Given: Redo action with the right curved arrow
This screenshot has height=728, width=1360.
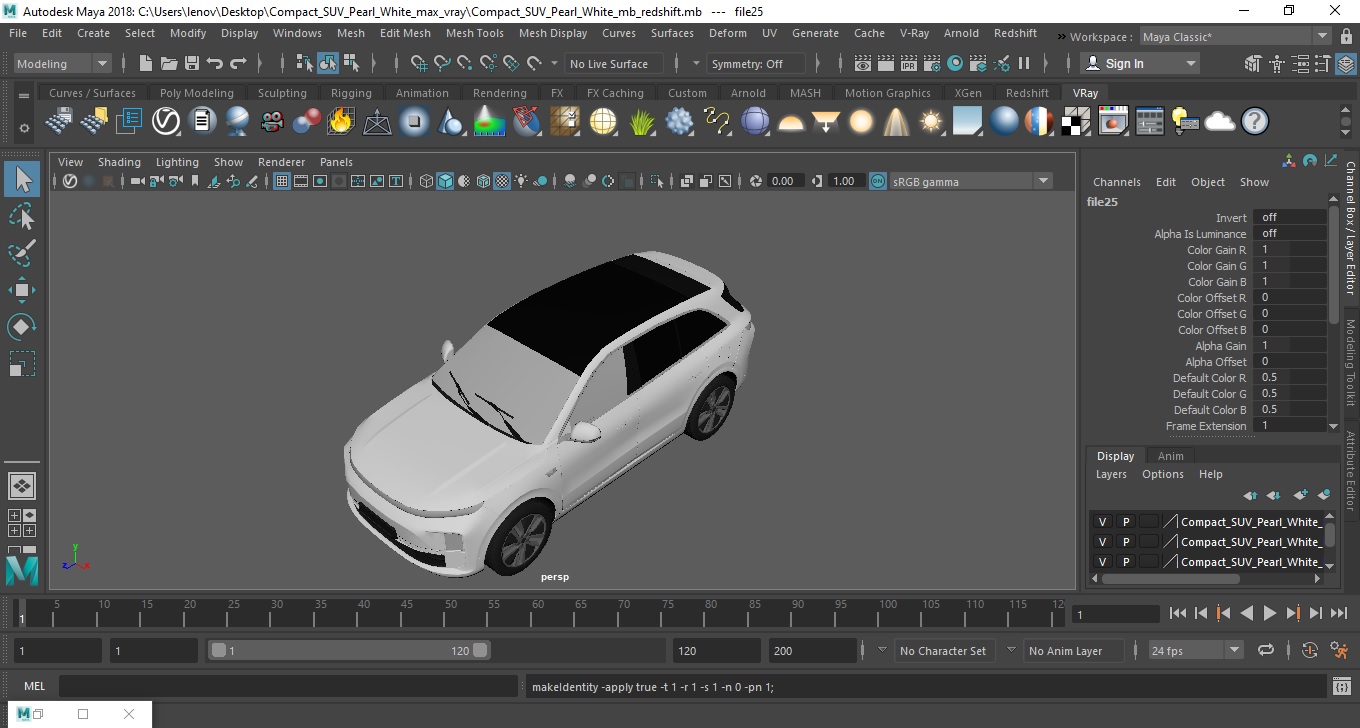Looking at the screenshot, I should pos(238,63).
